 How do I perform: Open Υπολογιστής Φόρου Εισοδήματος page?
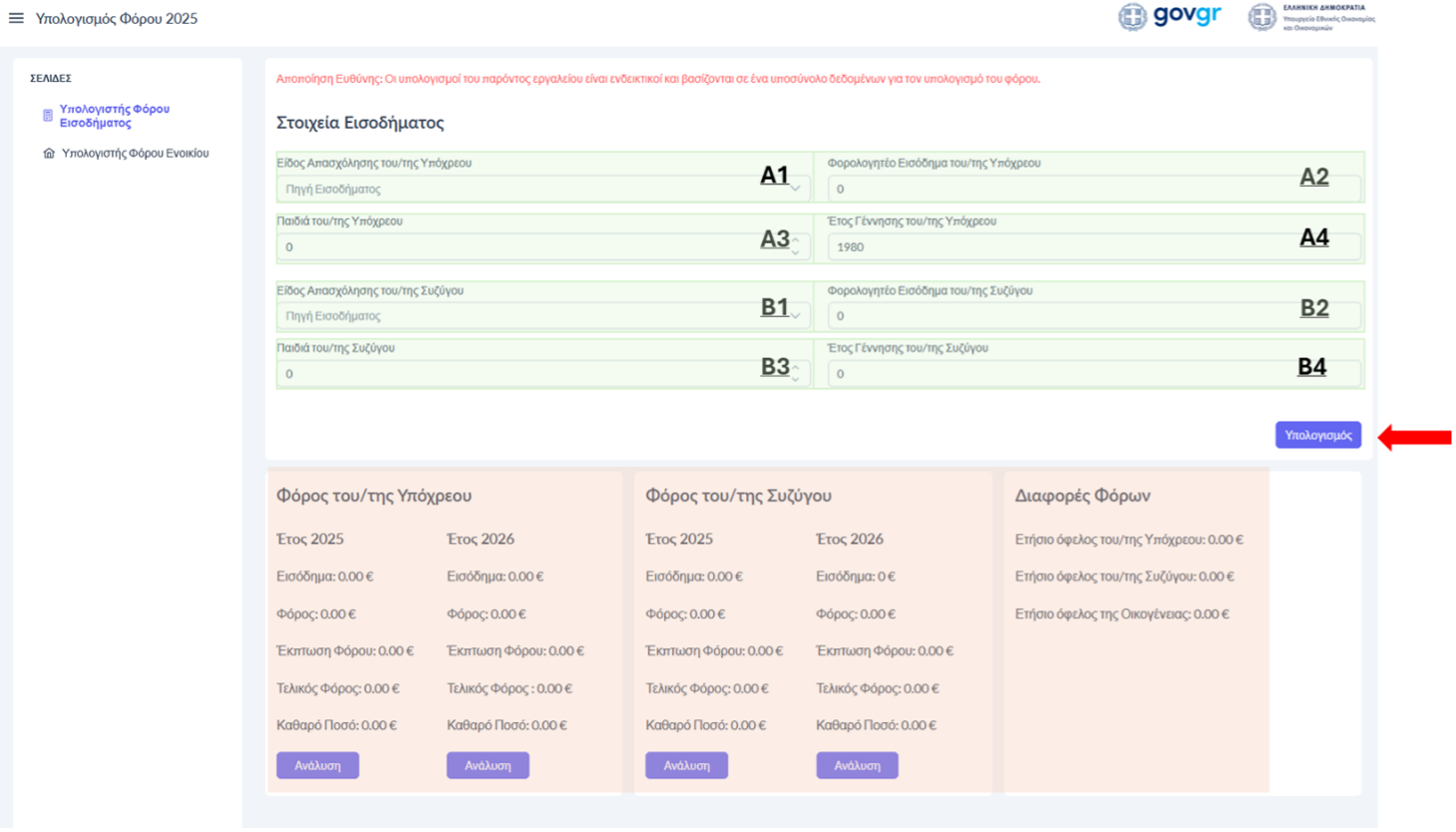click(x=114, y=116)
